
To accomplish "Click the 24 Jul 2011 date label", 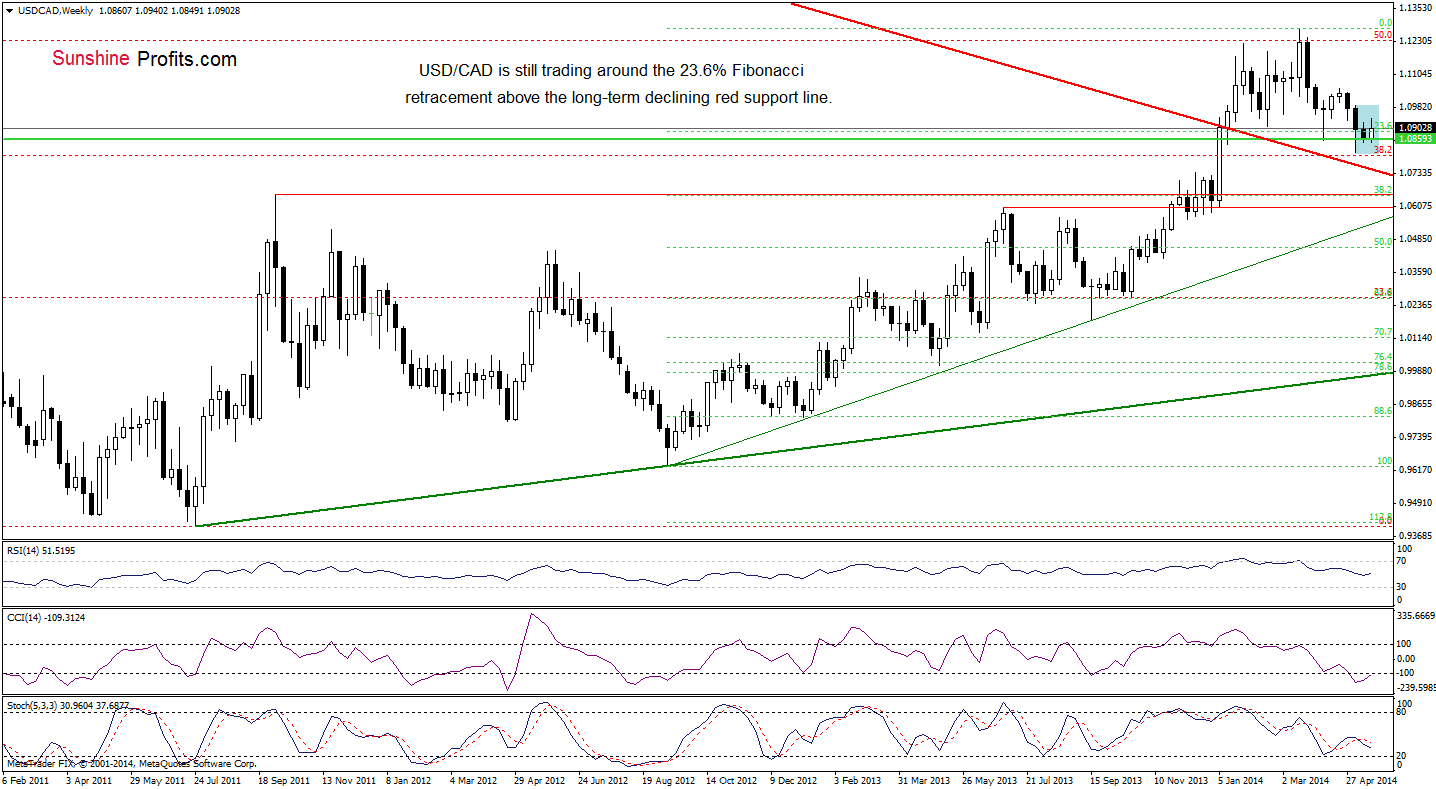I will [216, 779].
